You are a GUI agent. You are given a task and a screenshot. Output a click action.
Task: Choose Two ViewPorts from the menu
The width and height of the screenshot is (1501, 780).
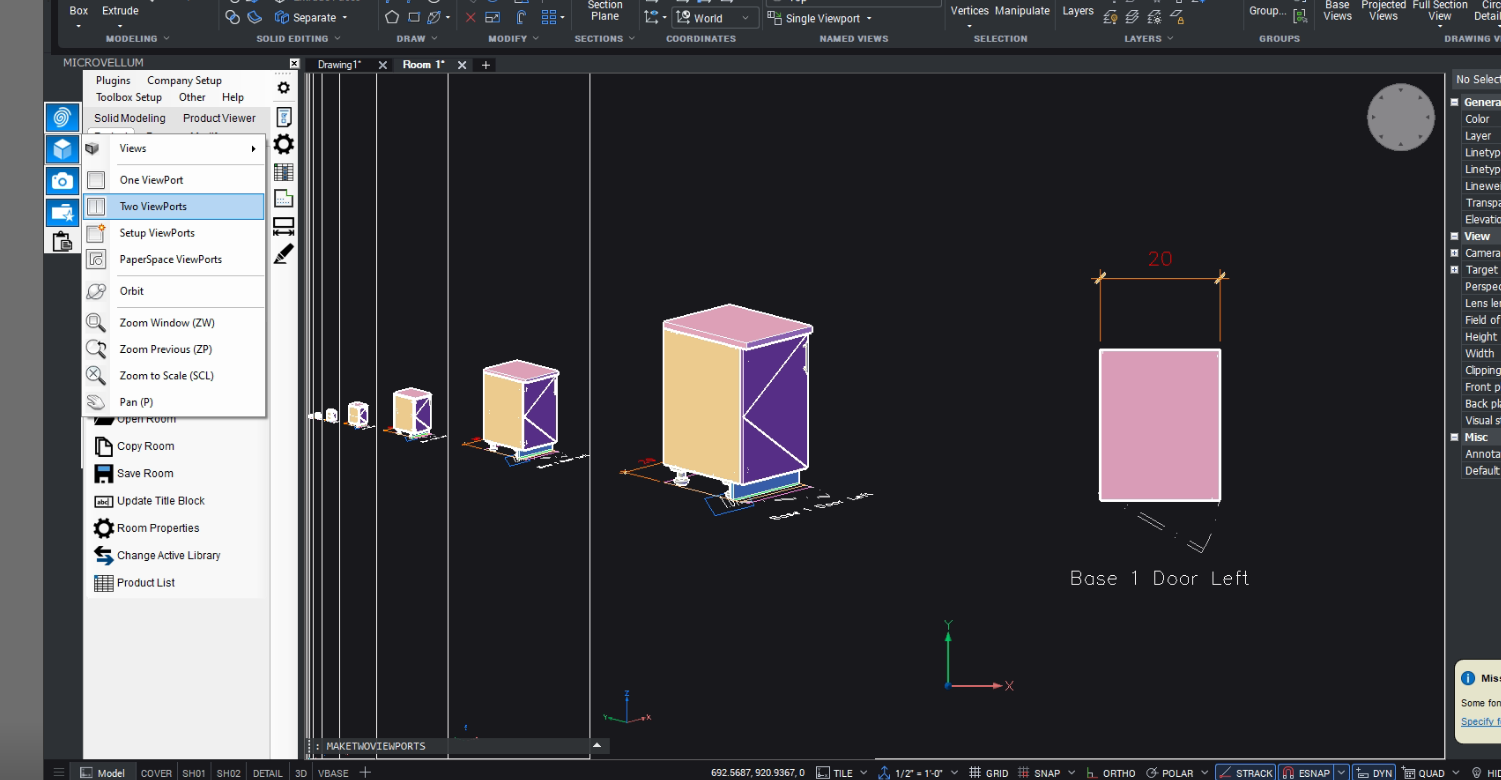coord(153,207)
